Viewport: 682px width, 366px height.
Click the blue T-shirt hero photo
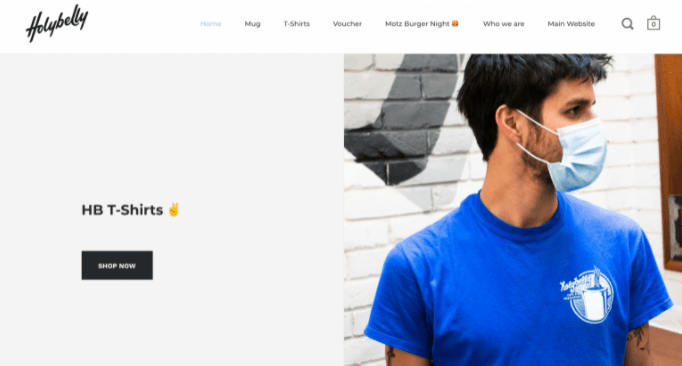click(x=513, y=210)
